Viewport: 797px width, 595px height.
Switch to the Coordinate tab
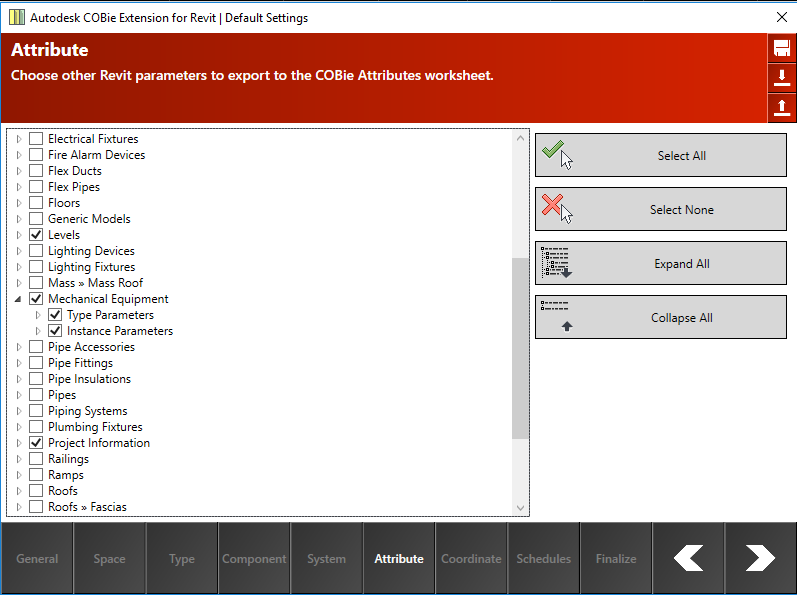click(x=471, y=559)
